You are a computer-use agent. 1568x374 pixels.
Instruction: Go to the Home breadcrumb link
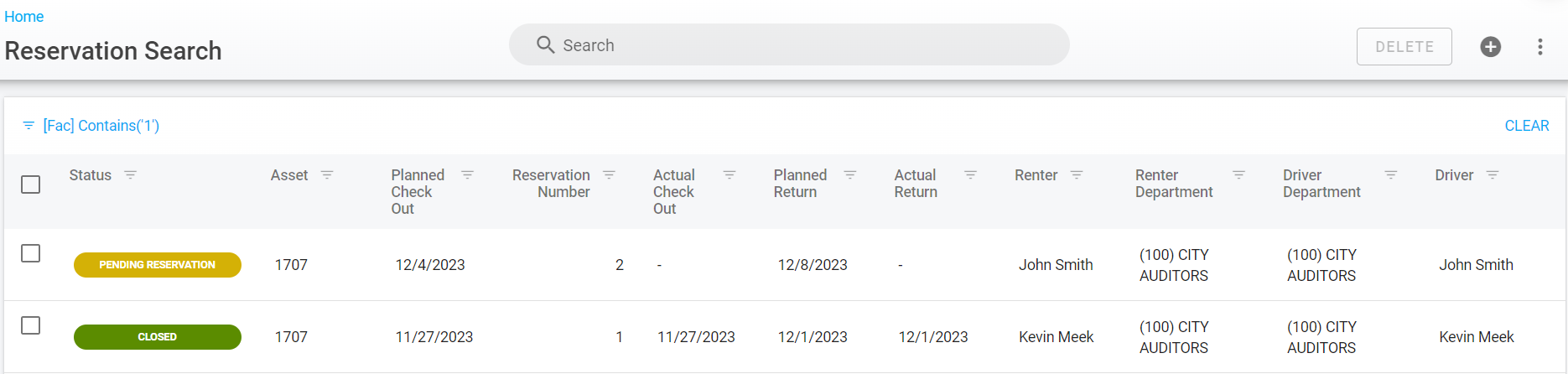(x=24, y=17)
